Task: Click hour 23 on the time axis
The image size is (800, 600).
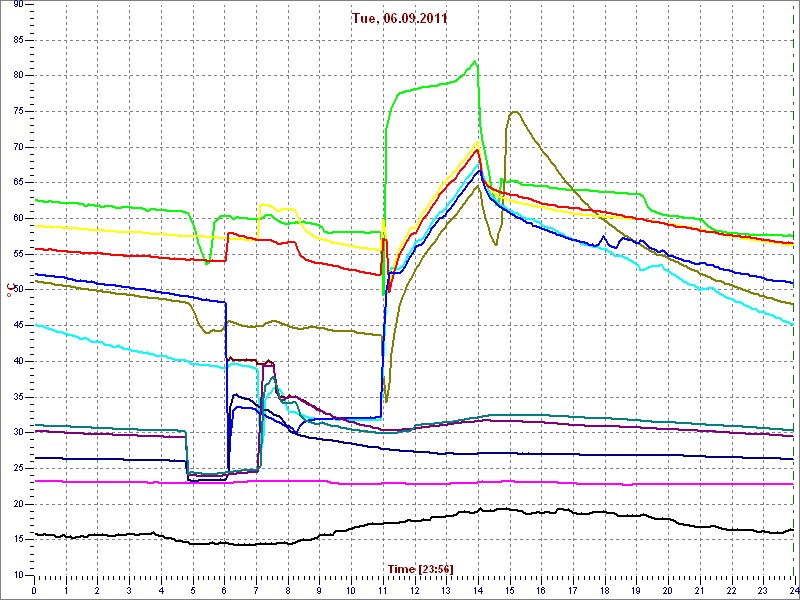Action: click(x=762, y=591)
